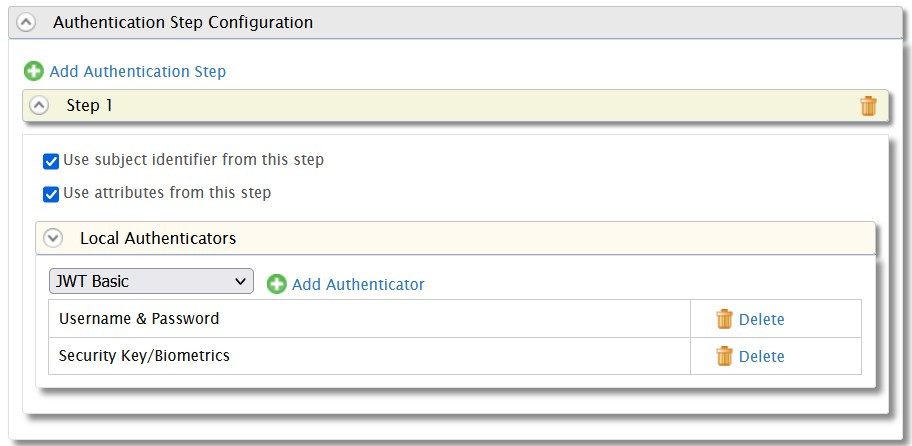Uncheck Use subject identifier from this step

[x=51, y=161]
